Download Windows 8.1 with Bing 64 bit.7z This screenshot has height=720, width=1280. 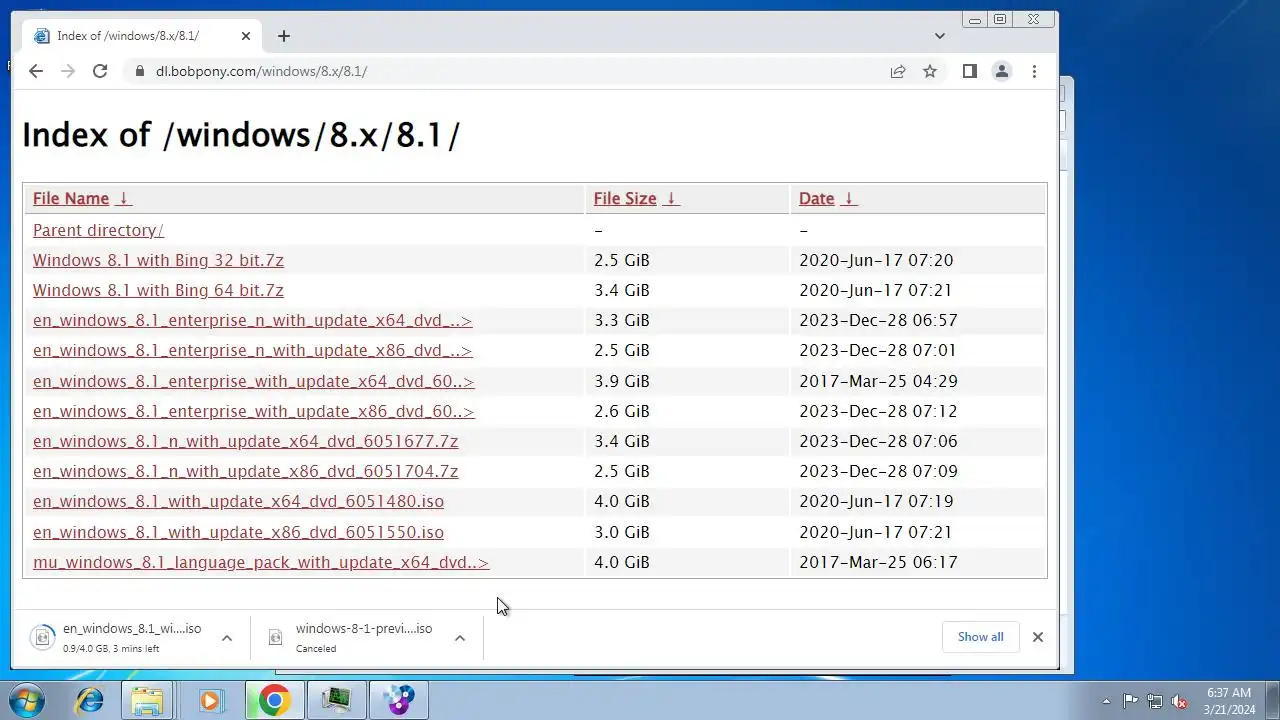158,290
